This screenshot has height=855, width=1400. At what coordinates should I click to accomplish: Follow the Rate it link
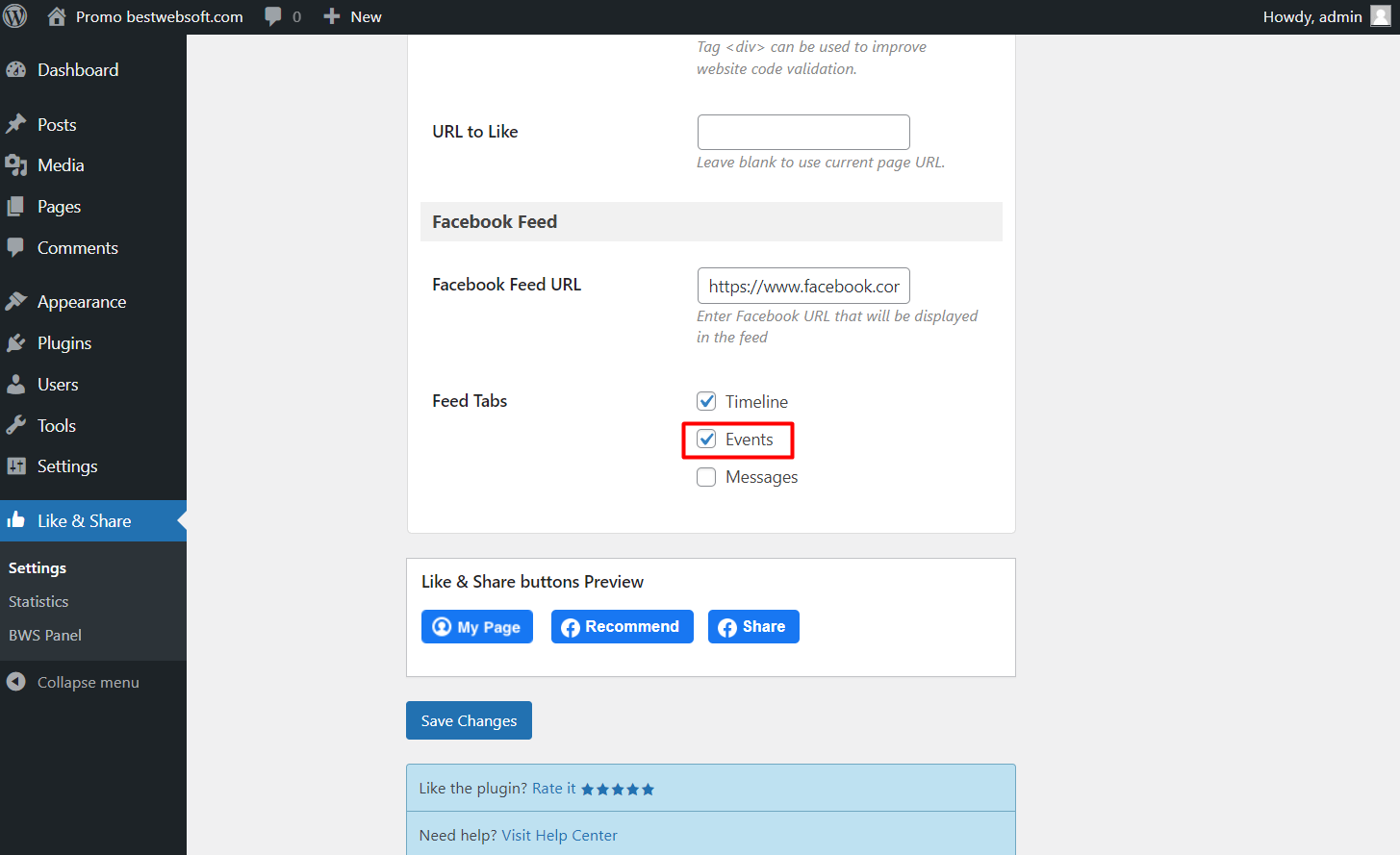pyautogui.click(x=554, y=789)
